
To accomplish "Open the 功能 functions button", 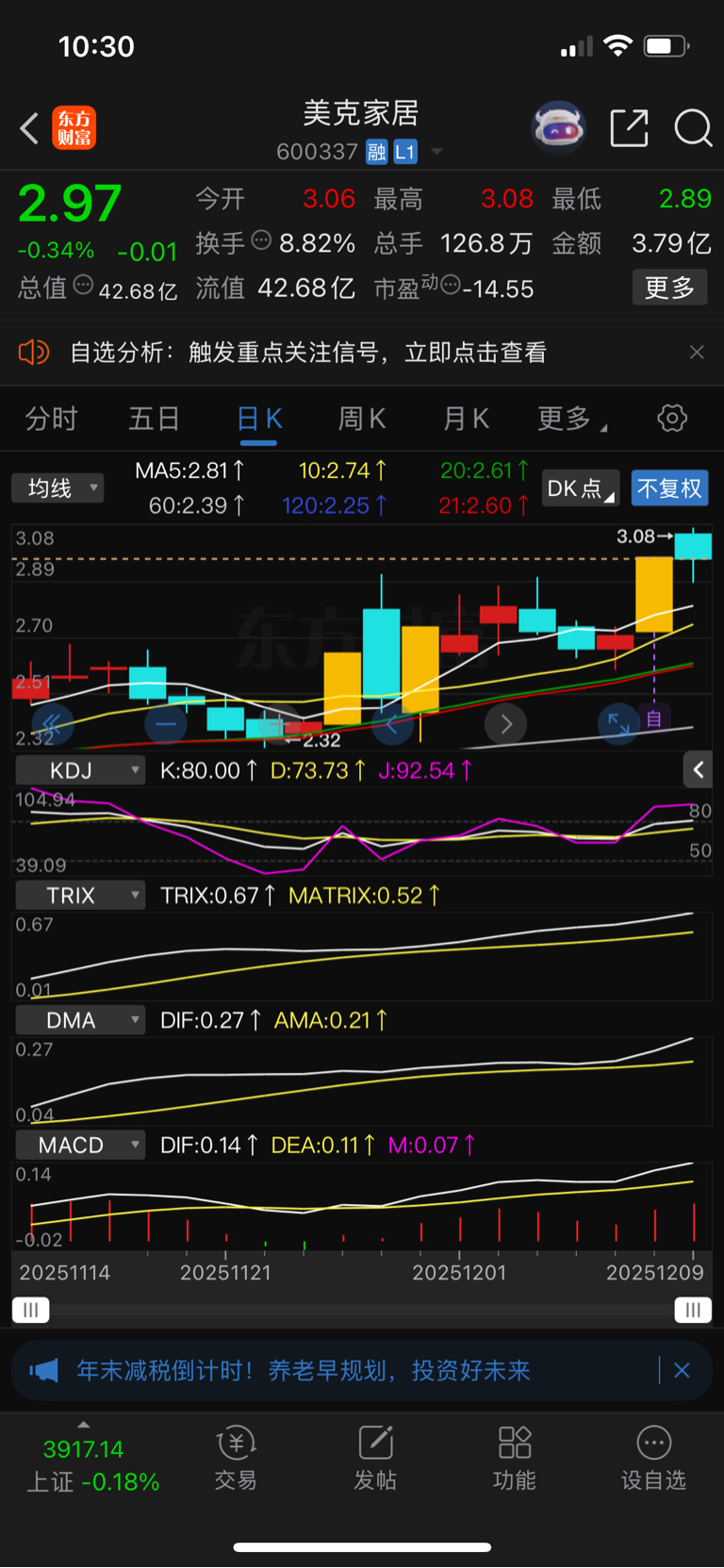I will 515,1459.
